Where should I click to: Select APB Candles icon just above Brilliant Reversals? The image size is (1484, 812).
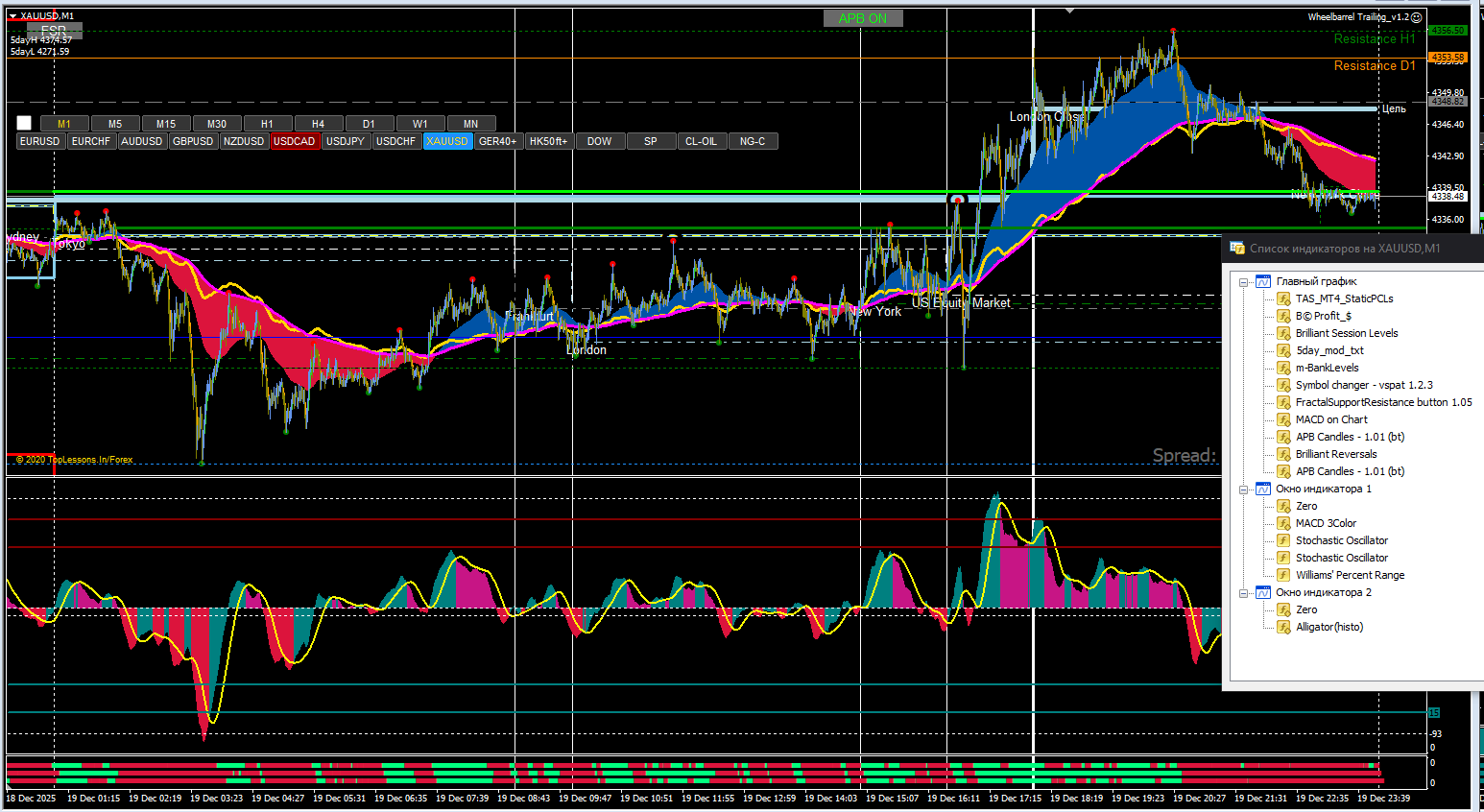click(1283, 437)
